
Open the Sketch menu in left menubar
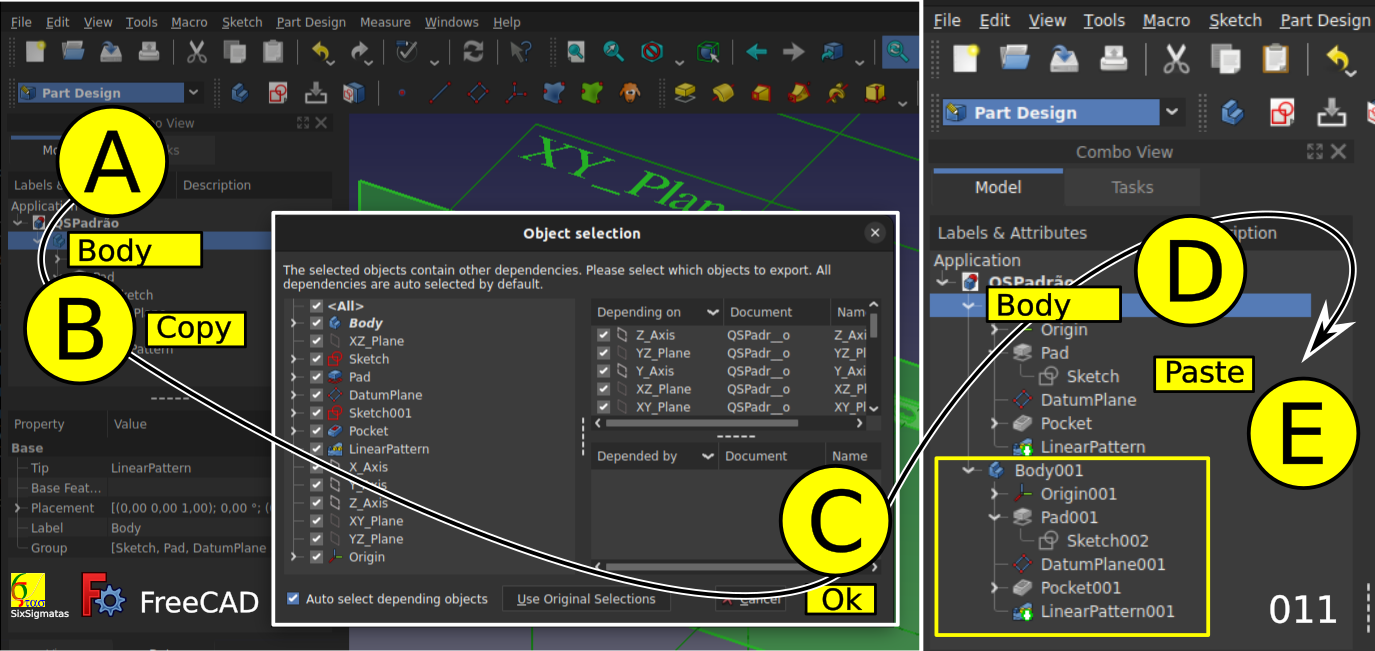click(242, 22)
